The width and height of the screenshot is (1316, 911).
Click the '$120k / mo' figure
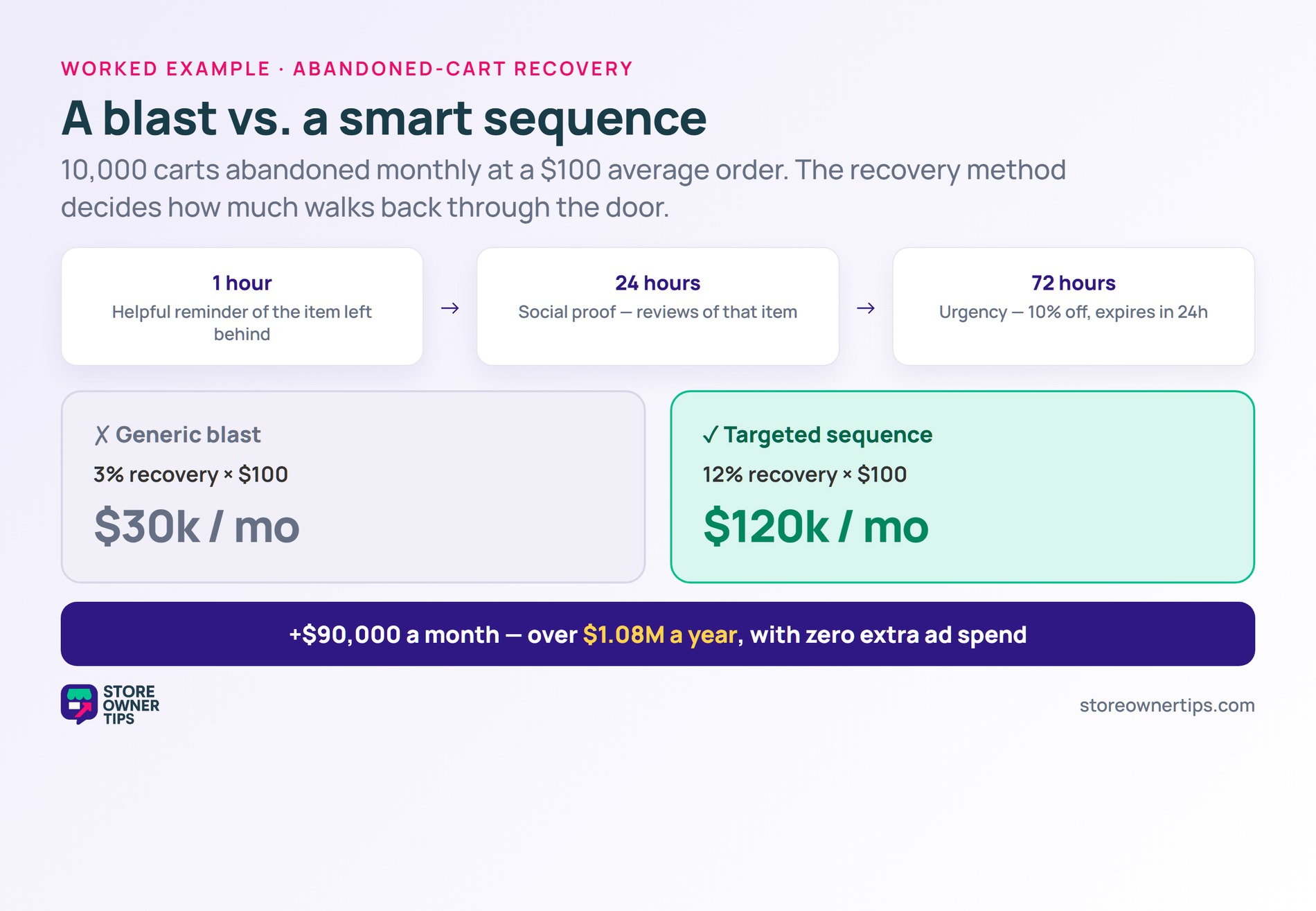pyautogui.click(x=815, y=527)
